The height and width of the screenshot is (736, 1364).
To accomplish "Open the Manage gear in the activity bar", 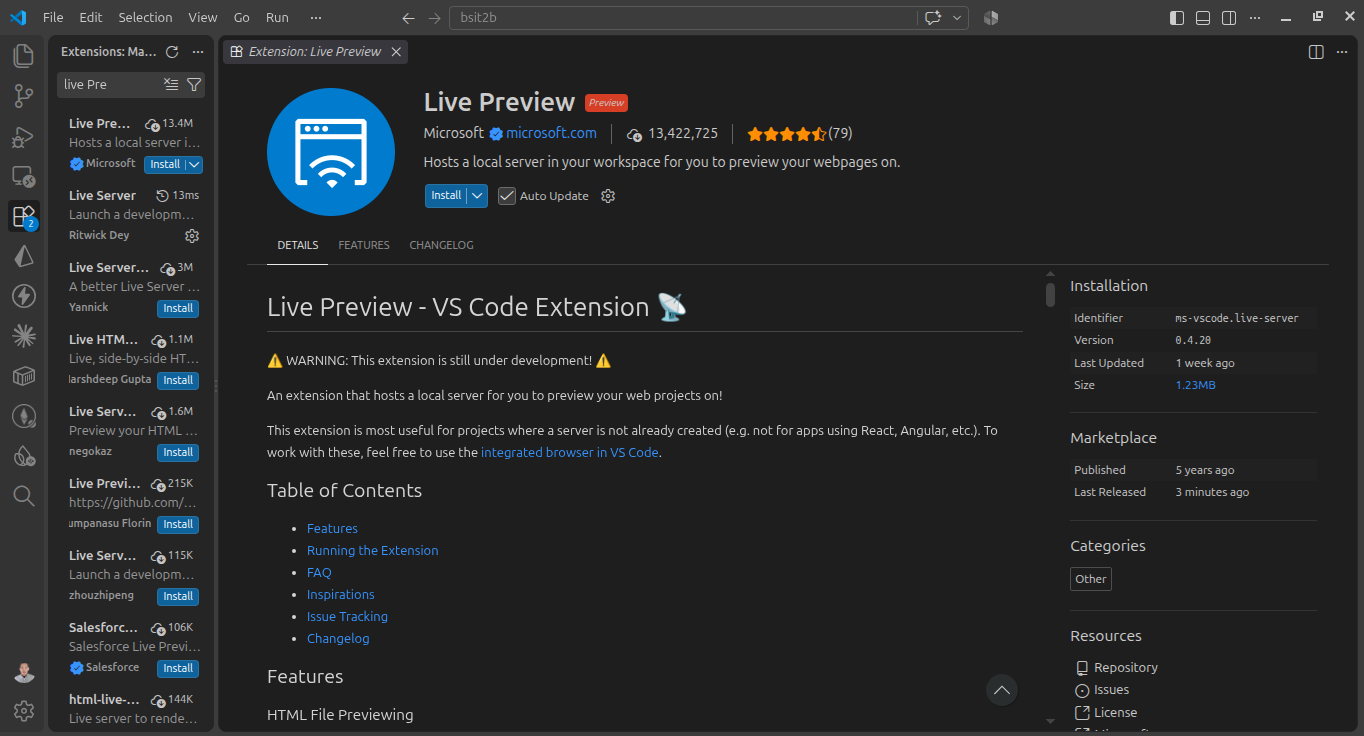I will pyautogui.click(x=24, y=711).
